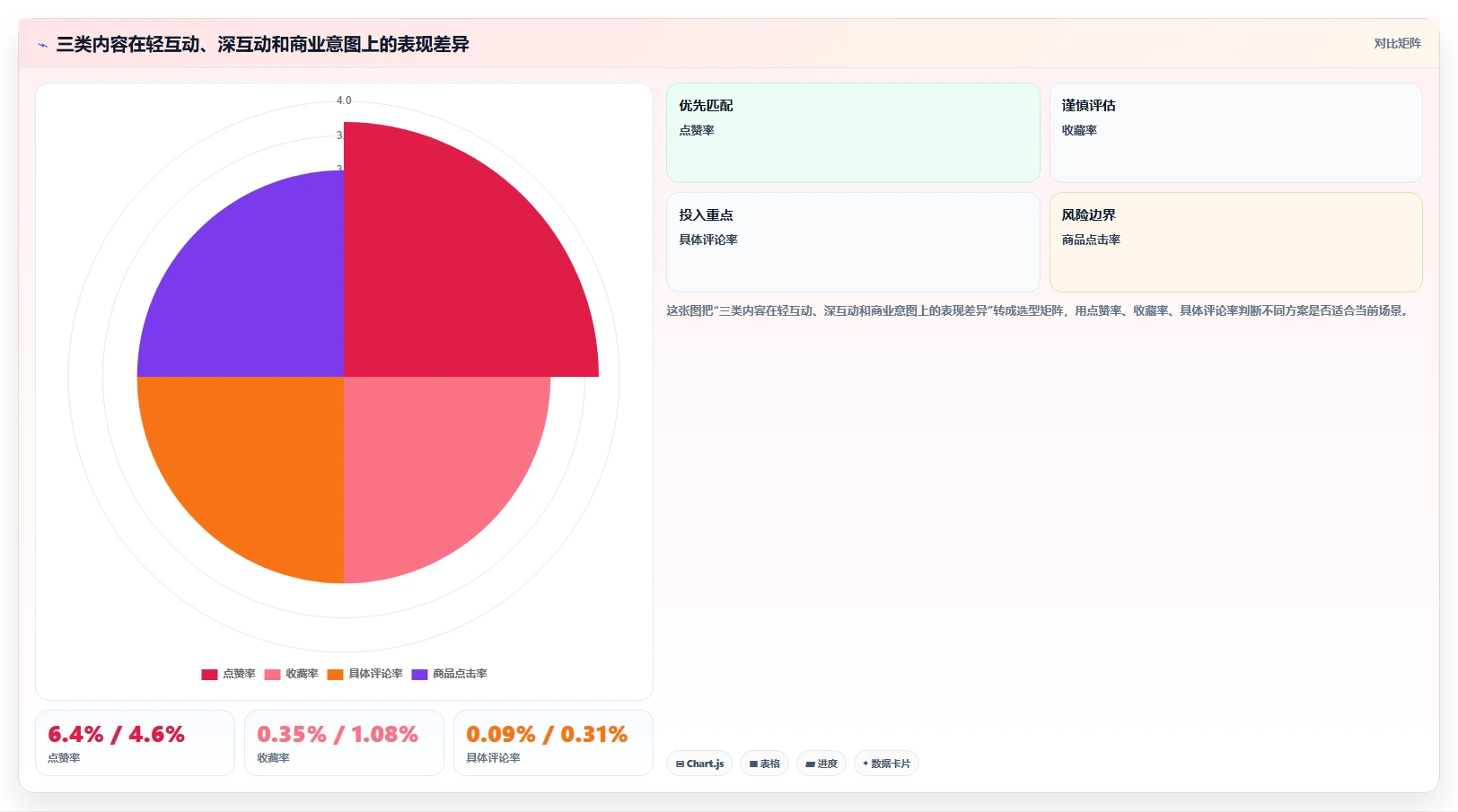Toggle the 收藏率 legend swatch
Viewport: 1458px width, 812px height.
click(x=272, y=674)
